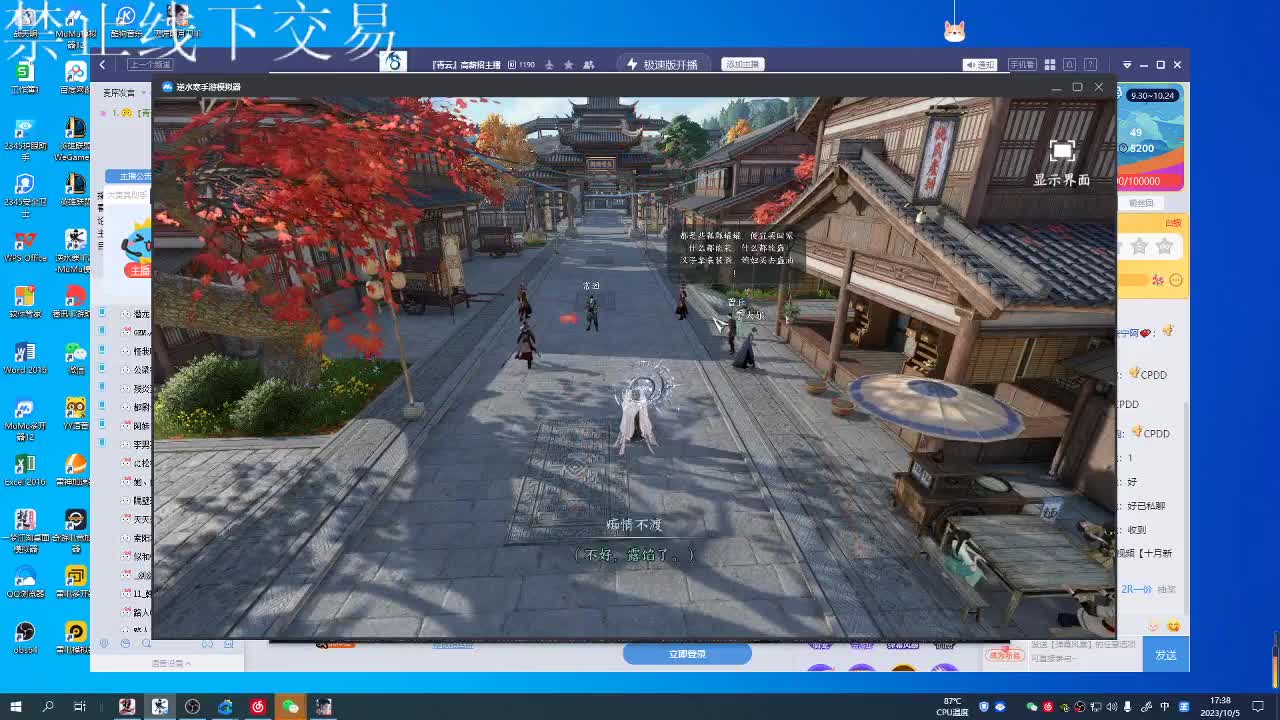Screen dimensions: 1280x720
Task: Open Word 2016 desktop shortcut
Action: pyautogui.click(x=25, y=358)
